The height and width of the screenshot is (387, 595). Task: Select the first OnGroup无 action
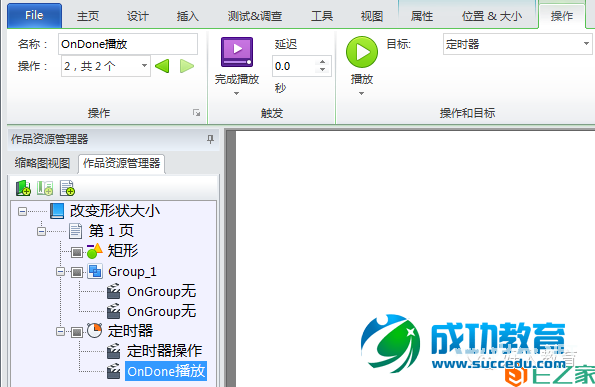[x=162, y=291]
